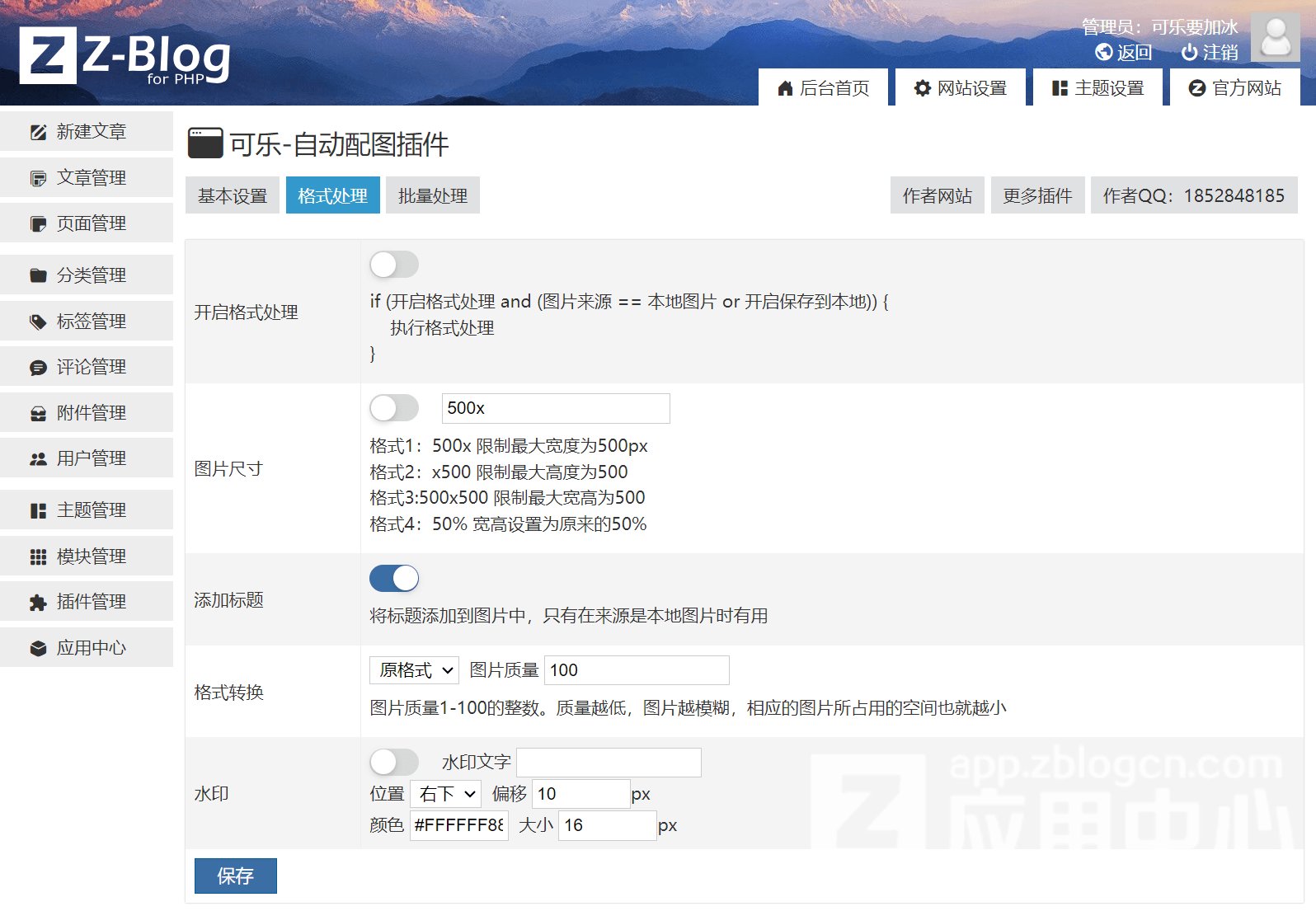
Task: Open the 右下 watermark position dropdown
Action: 445,794
